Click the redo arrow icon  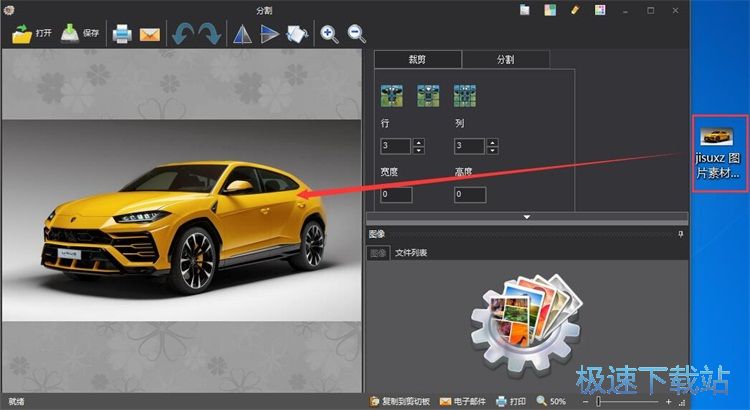tap(209, 34)
